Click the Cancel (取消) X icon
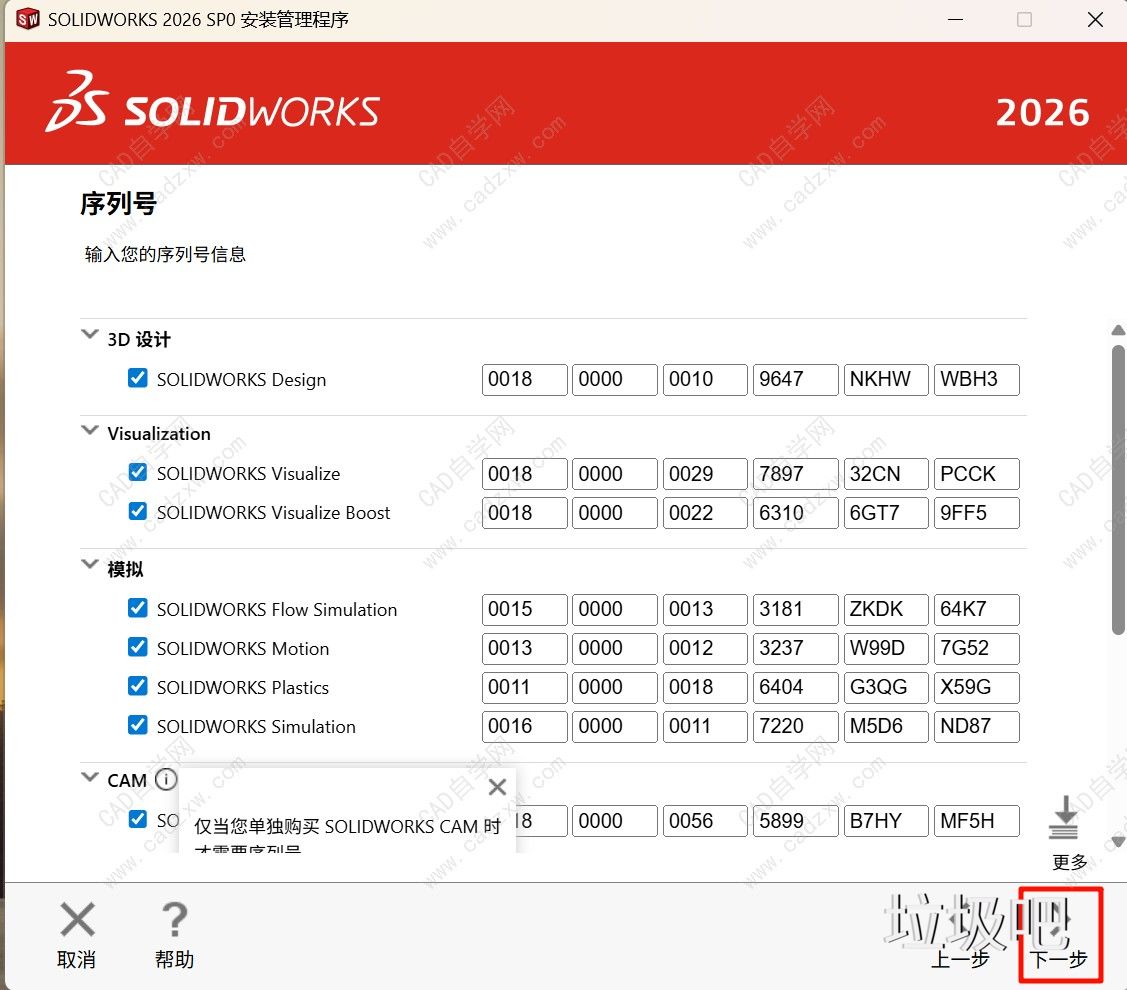Image resolution: width=1127 pixels, height=990 pixels. 76,919
